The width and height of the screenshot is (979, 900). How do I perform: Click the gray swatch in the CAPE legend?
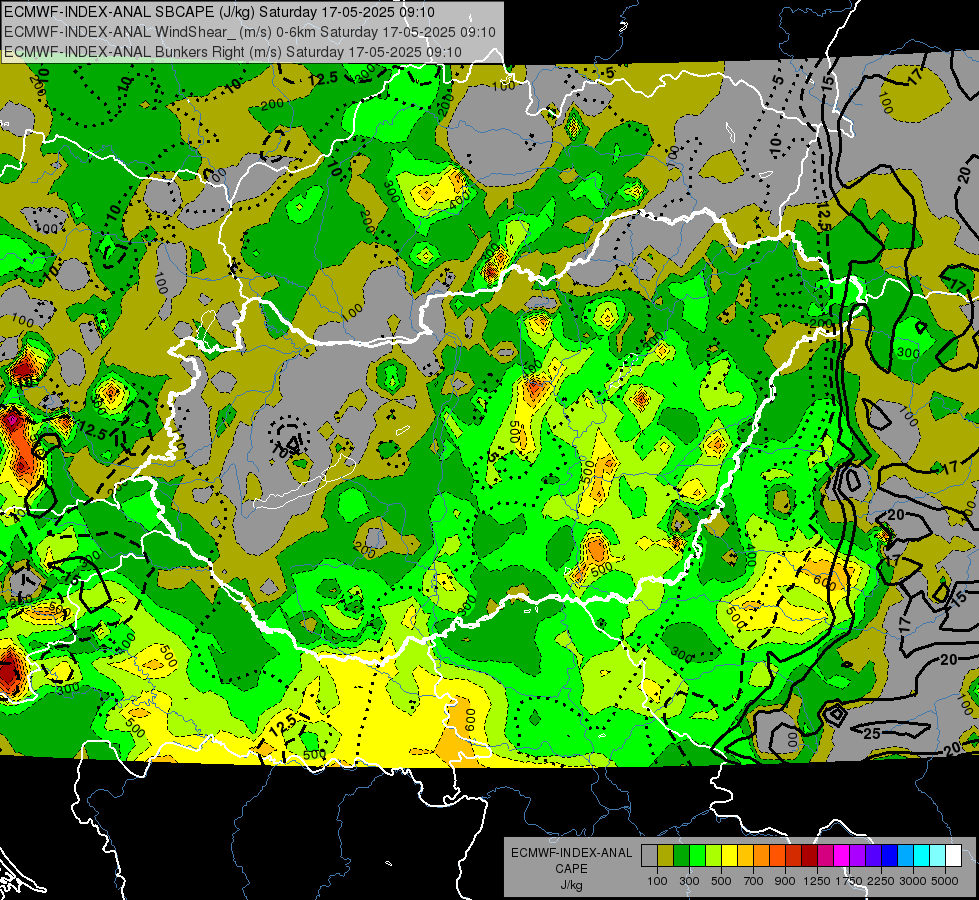click(649, 856)
